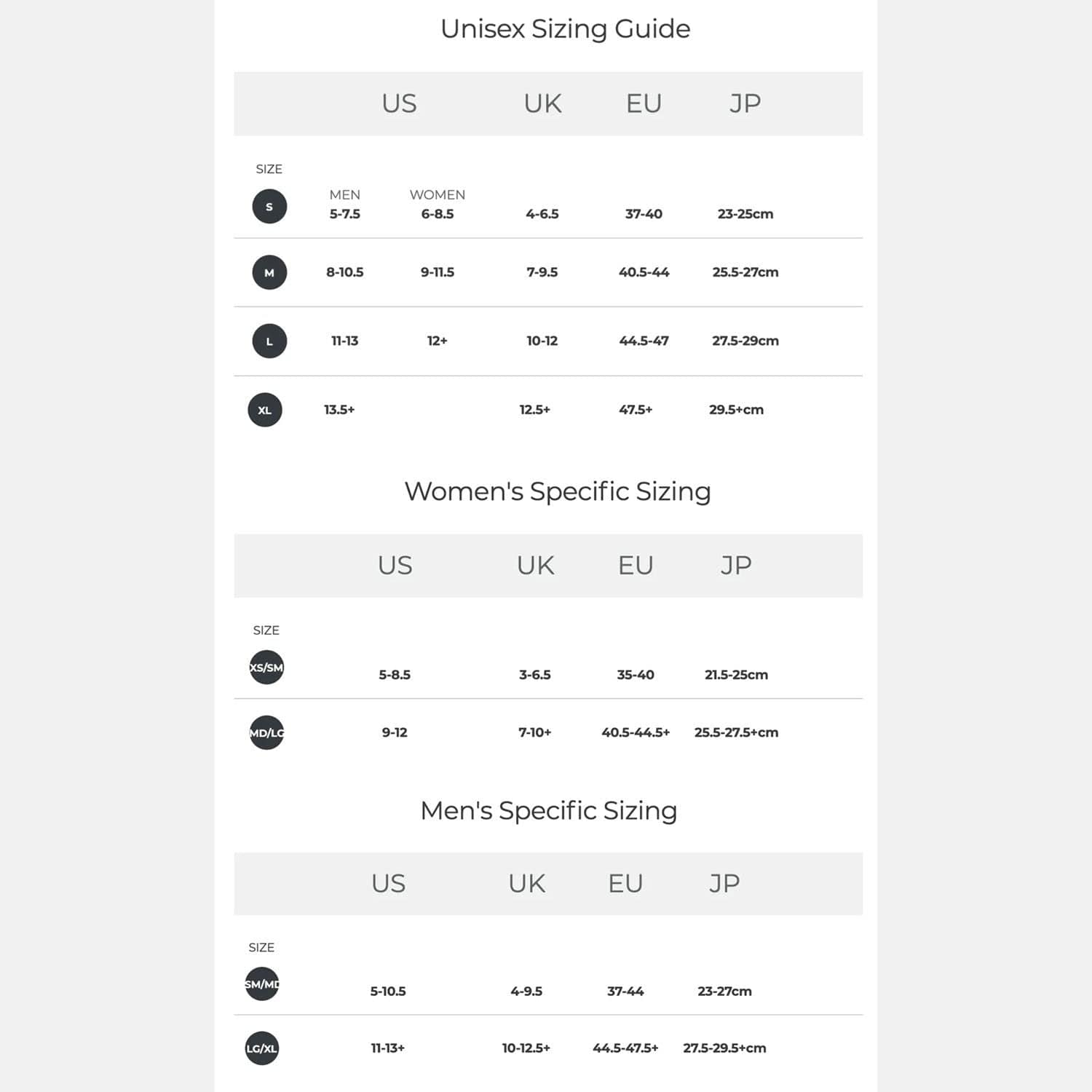Select the men's LG/XL size badge
Image resolution: width=1092 pixels, height=1092 pixels.
click(262, 1049)
